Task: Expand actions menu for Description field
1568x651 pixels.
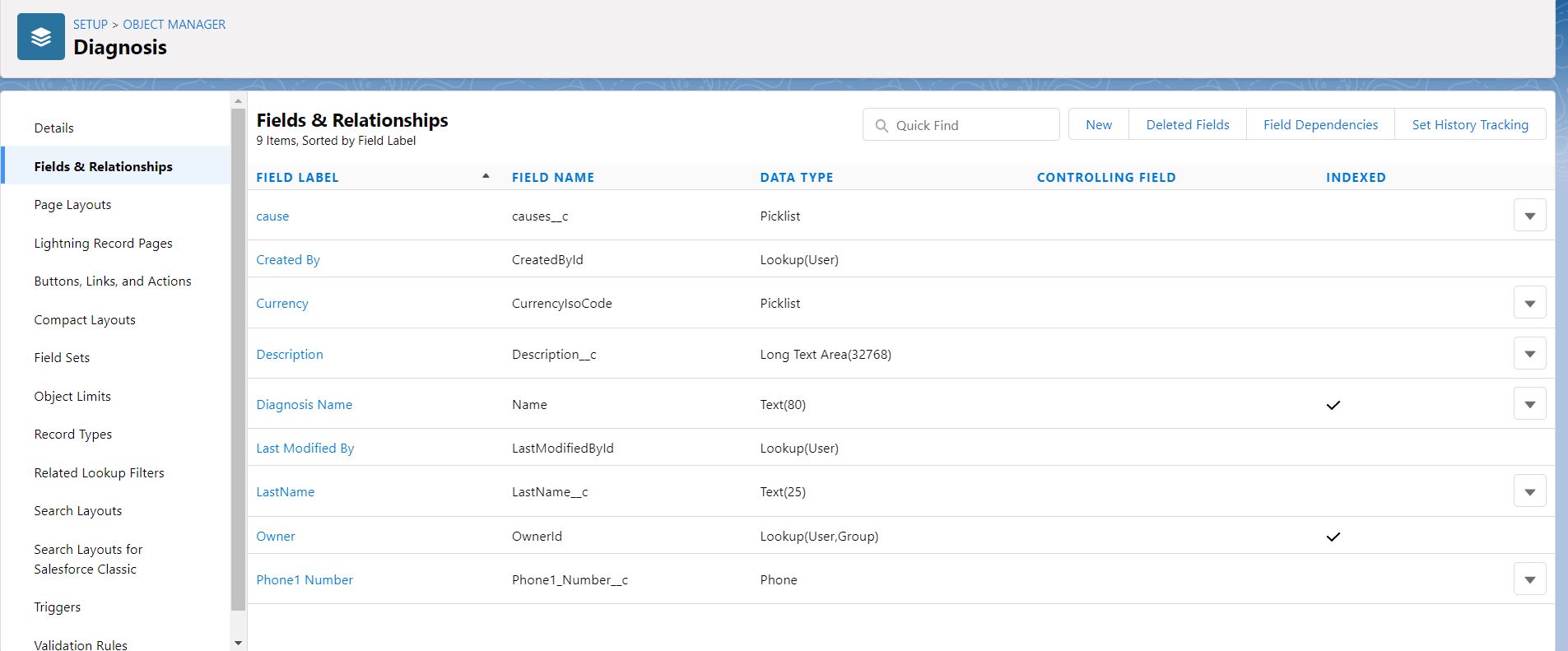Action: (x=1529, y=354)
